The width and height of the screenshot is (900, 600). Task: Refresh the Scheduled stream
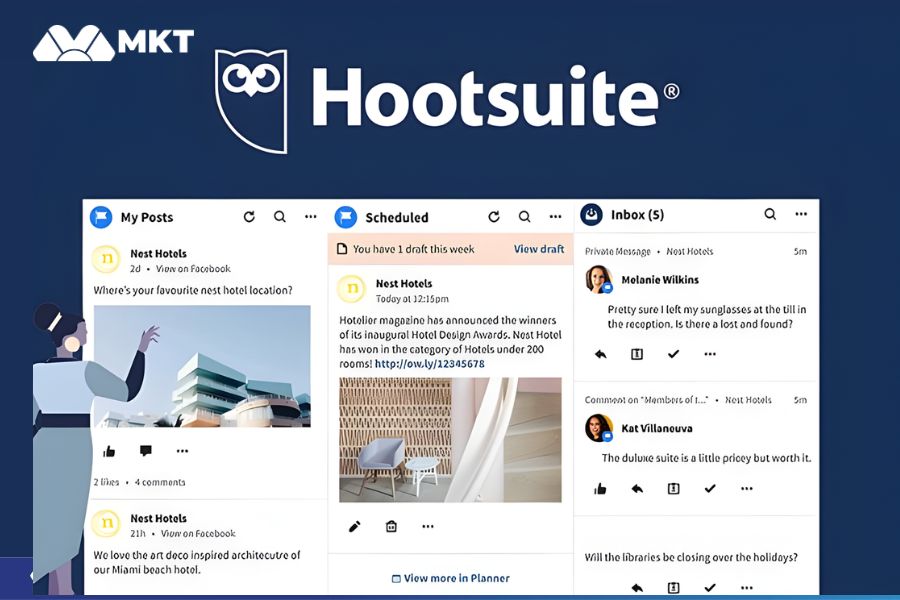[493, 217]
